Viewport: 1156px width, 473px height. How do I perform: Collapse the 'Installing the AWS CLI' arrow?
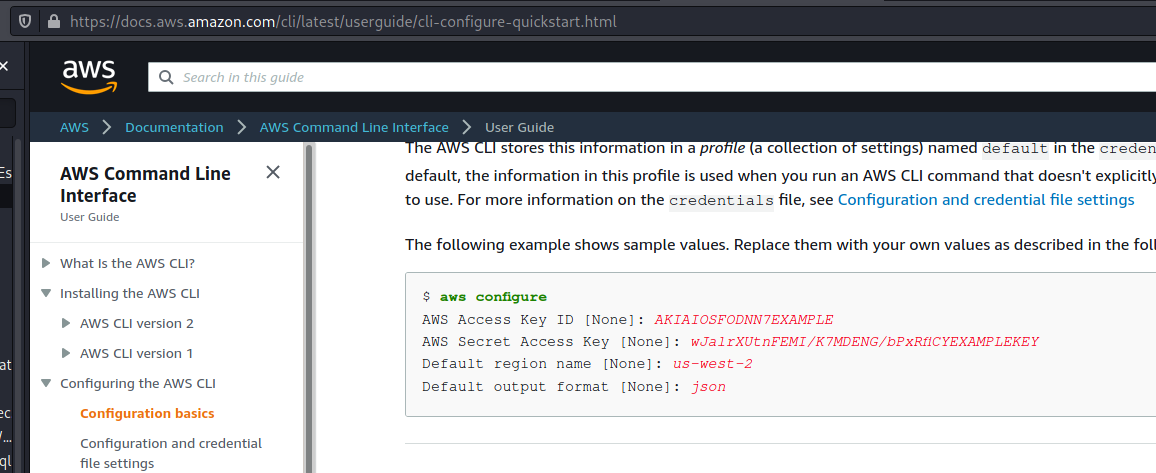(46, 293)
